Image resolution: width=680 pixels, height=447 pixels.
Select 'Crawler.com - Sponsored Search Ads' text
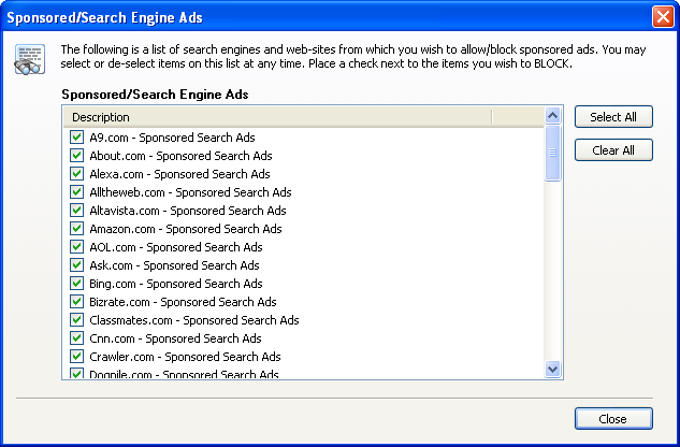tap(185, 357)
